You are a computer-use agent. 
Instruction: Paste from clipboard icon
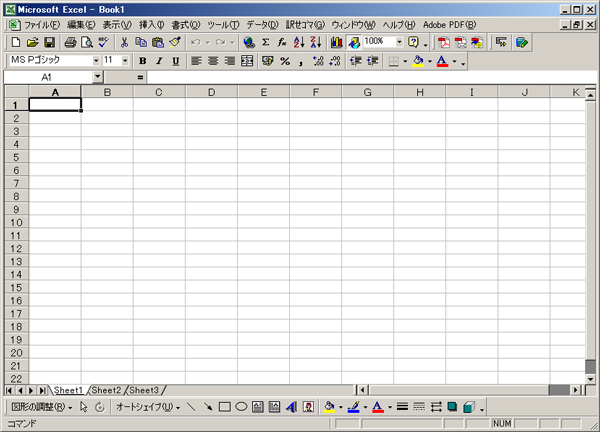[158, 42]
